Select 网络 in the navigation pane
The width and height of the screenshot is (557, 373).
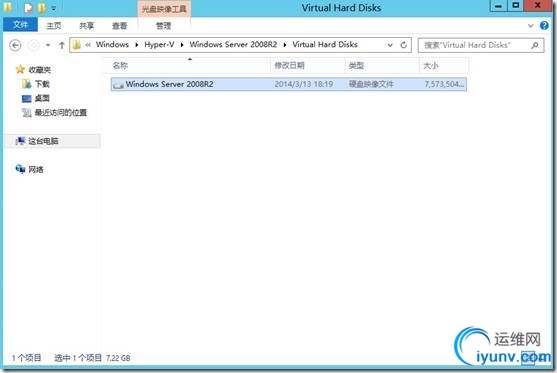[x=36, y=169]
